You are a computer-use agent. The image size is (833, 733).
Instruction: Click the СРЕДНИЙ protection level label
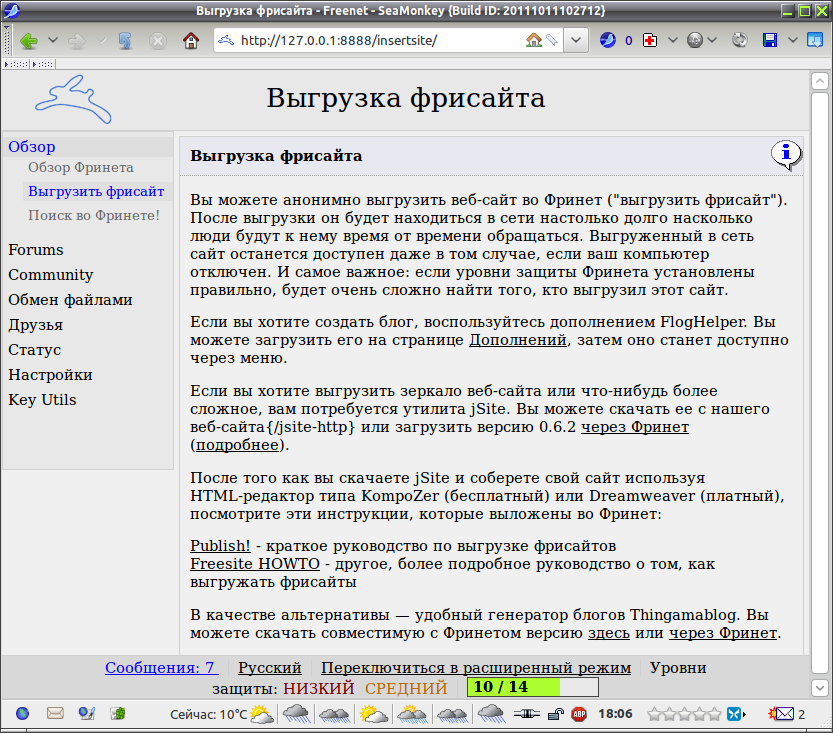(406, 688)
